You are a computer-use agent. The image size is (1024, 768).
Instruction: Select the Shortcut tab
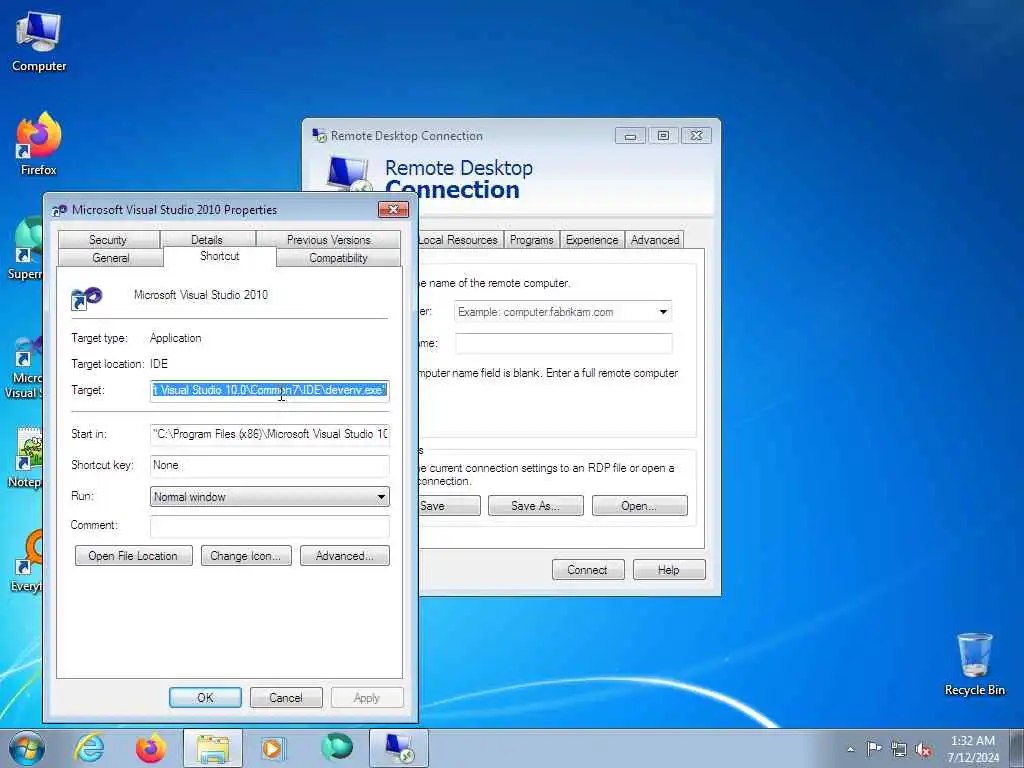(219, 256)
